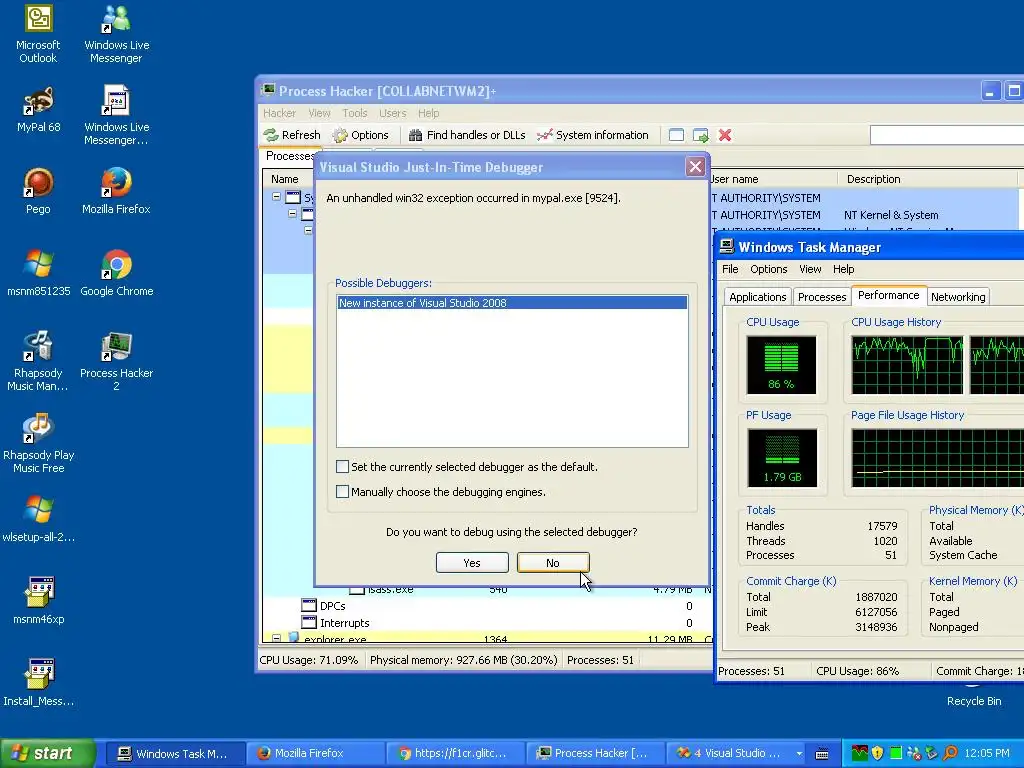Collapse the second-level process tree node
Screen dimensions: 1024x768
click(x=293, y=214)
